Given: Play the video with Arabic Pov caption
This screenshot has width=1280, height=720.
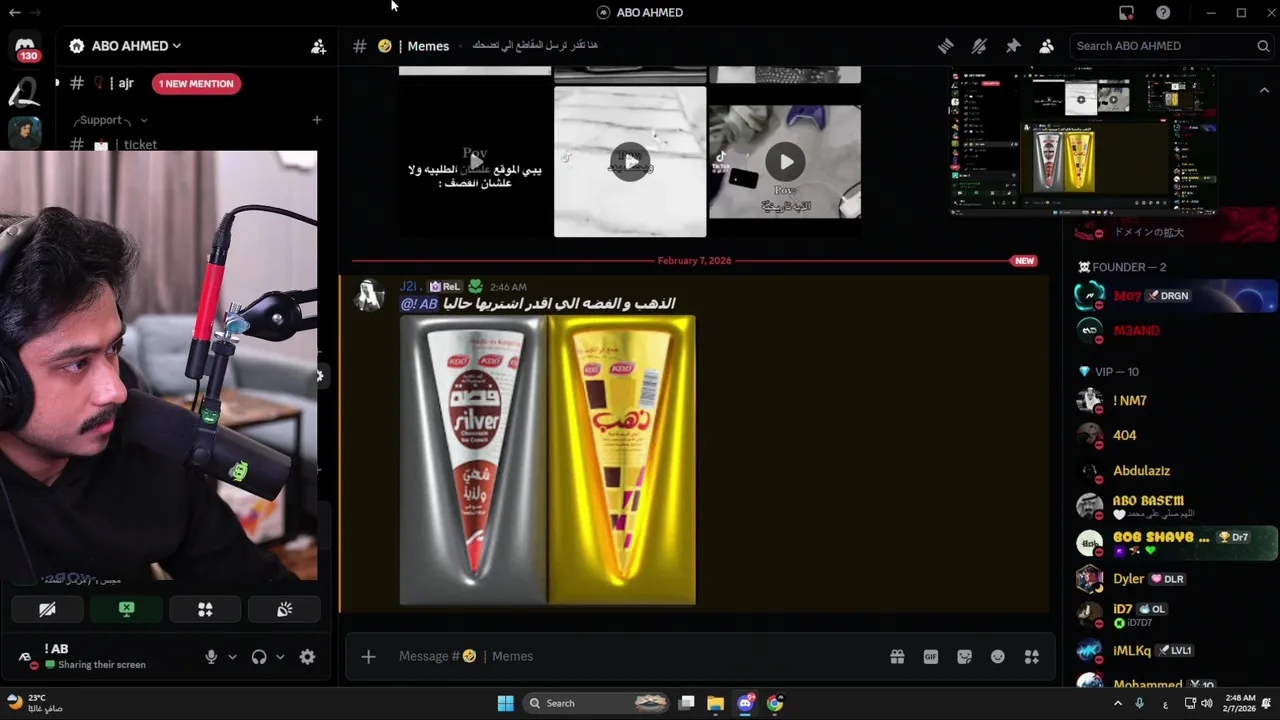Looking at the screenshot, I should tap(476, 162).
